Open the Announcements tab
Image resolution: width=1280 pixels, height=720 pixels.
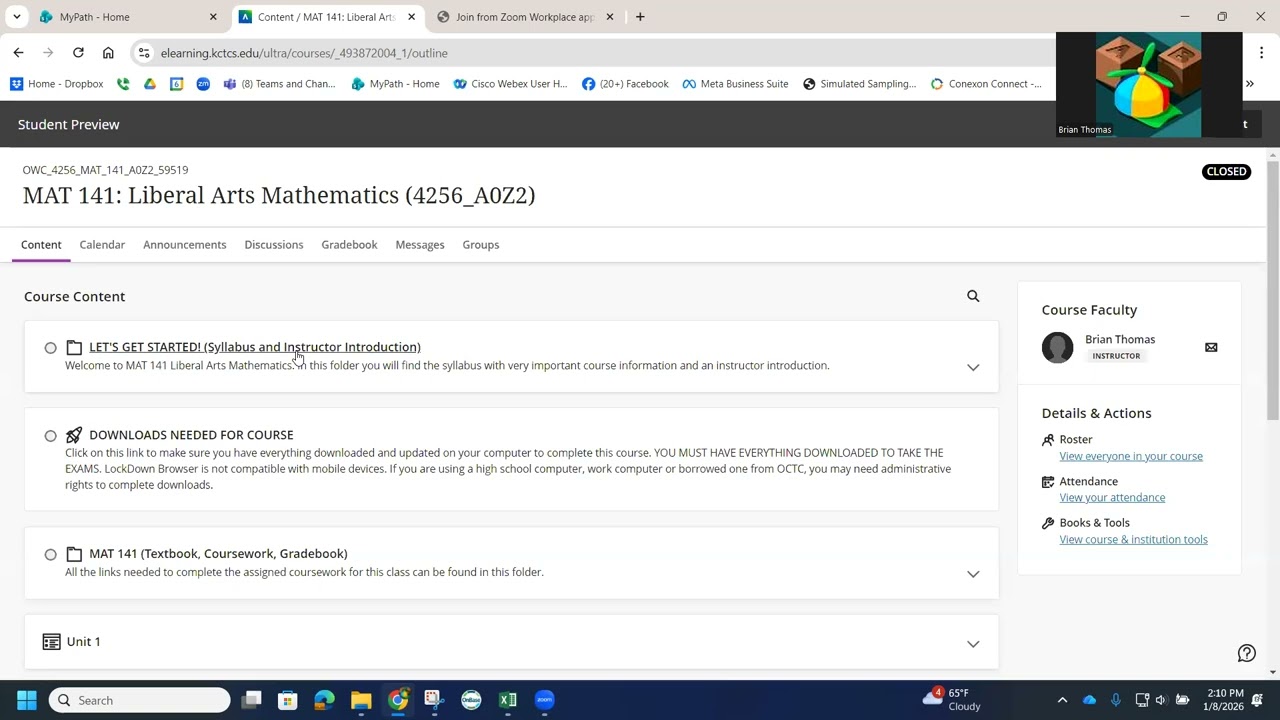(184, 244)
